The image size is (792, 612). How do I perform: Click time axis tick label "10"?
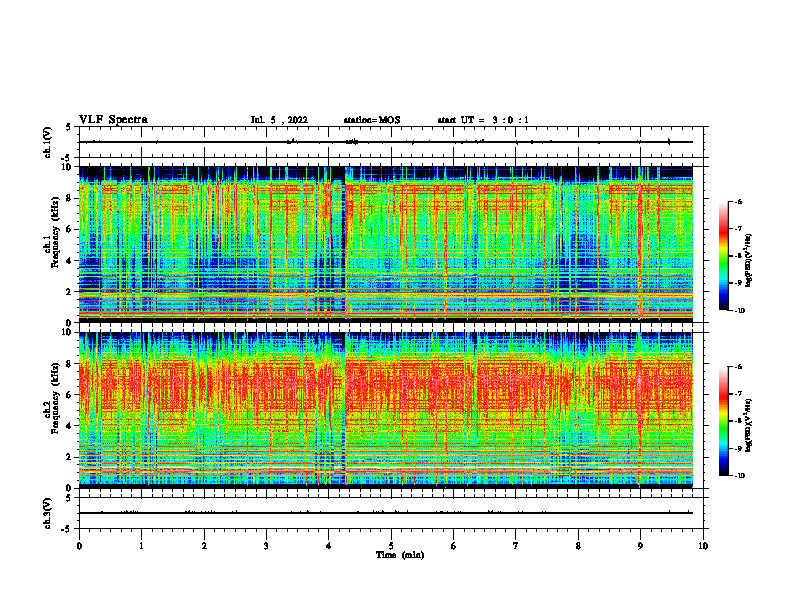click(703, 546)
